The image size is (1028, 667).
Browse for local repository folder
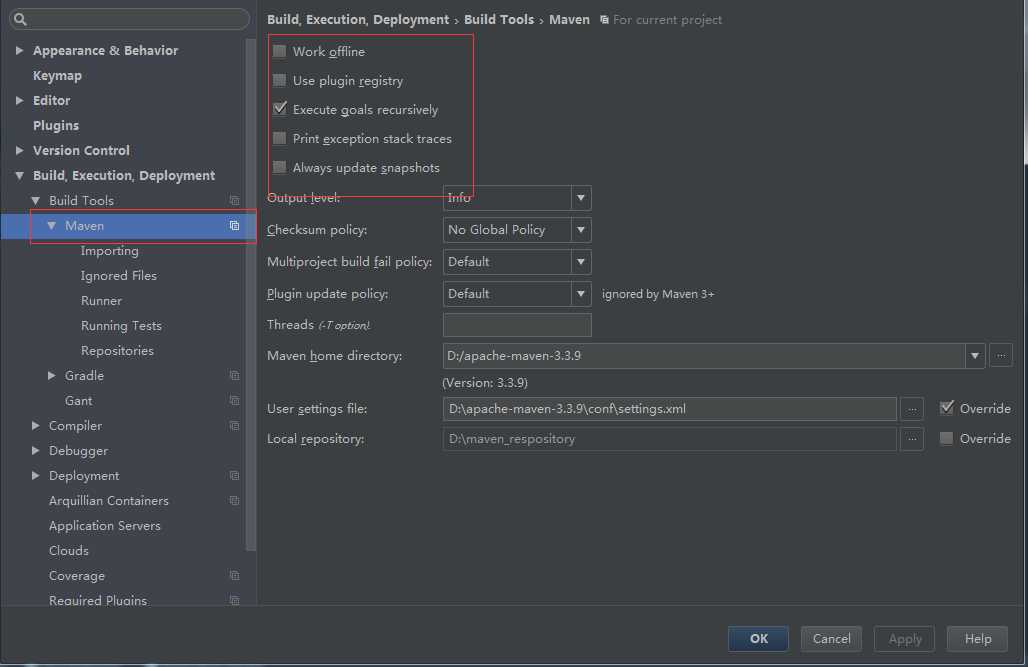(911, 439)
